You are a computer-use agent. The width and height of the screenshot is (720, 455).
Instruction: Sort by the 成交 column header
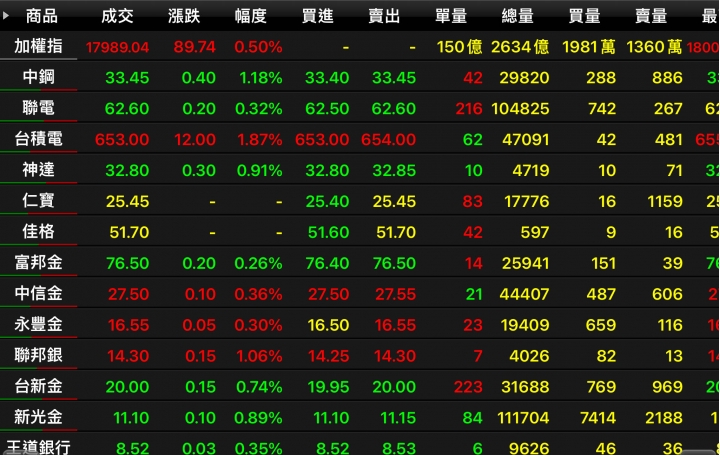(x=118, y=16)
